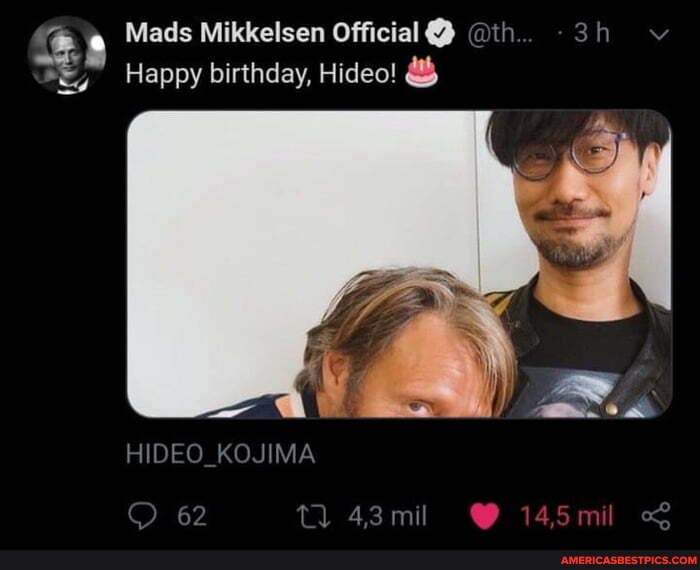Click the birthday cake emoji
This screenshot has width=700, height=570.
tap(421, 72)
